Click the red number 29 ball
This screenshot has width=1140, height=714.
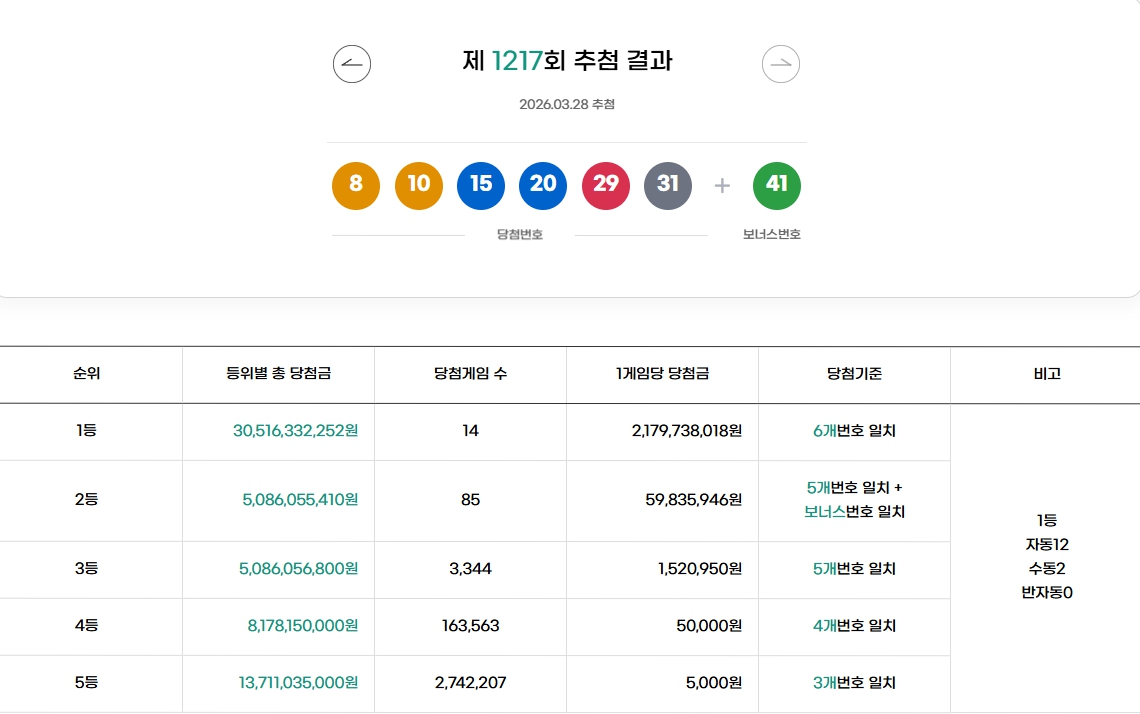[x=605, y=185]
